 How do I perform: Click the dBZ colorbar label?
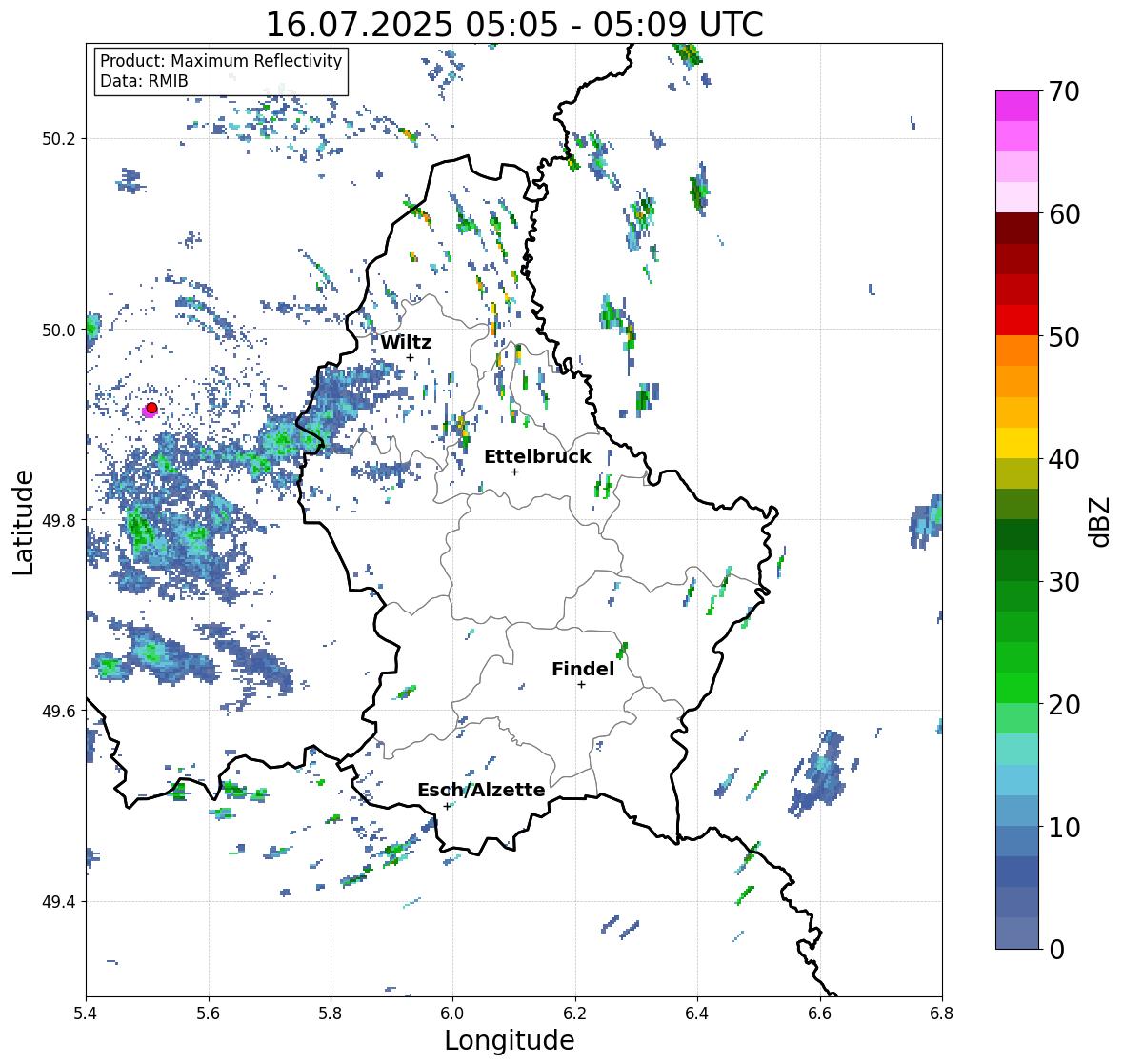click(1101, 521)
